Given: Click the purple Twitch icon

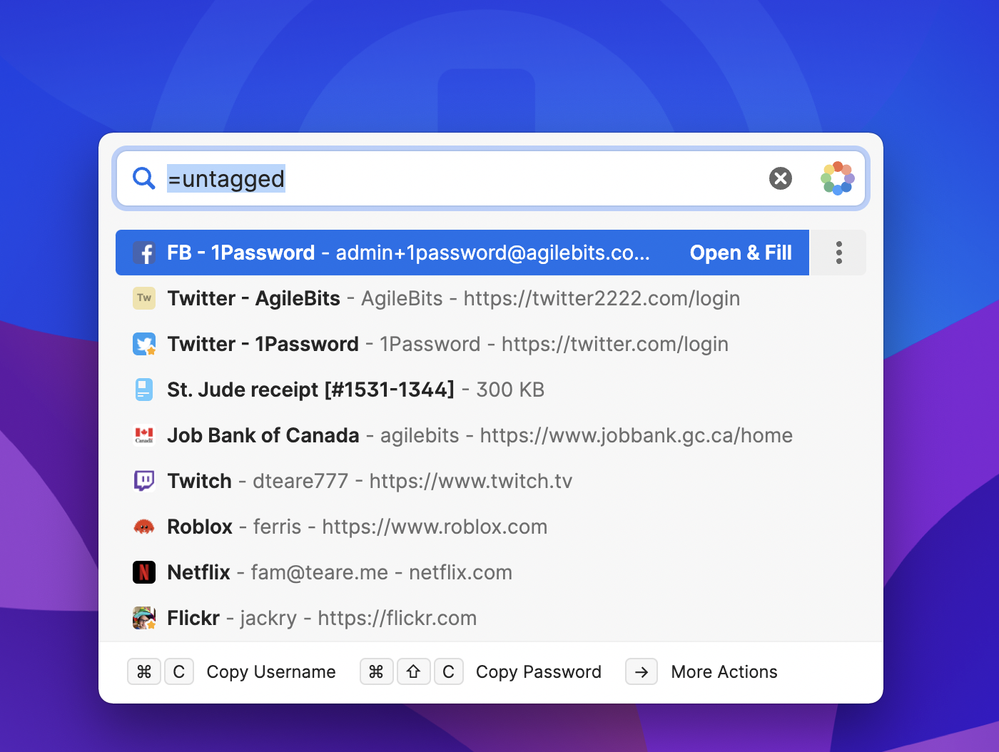Looking at the screenshot, I should (144, 481).
